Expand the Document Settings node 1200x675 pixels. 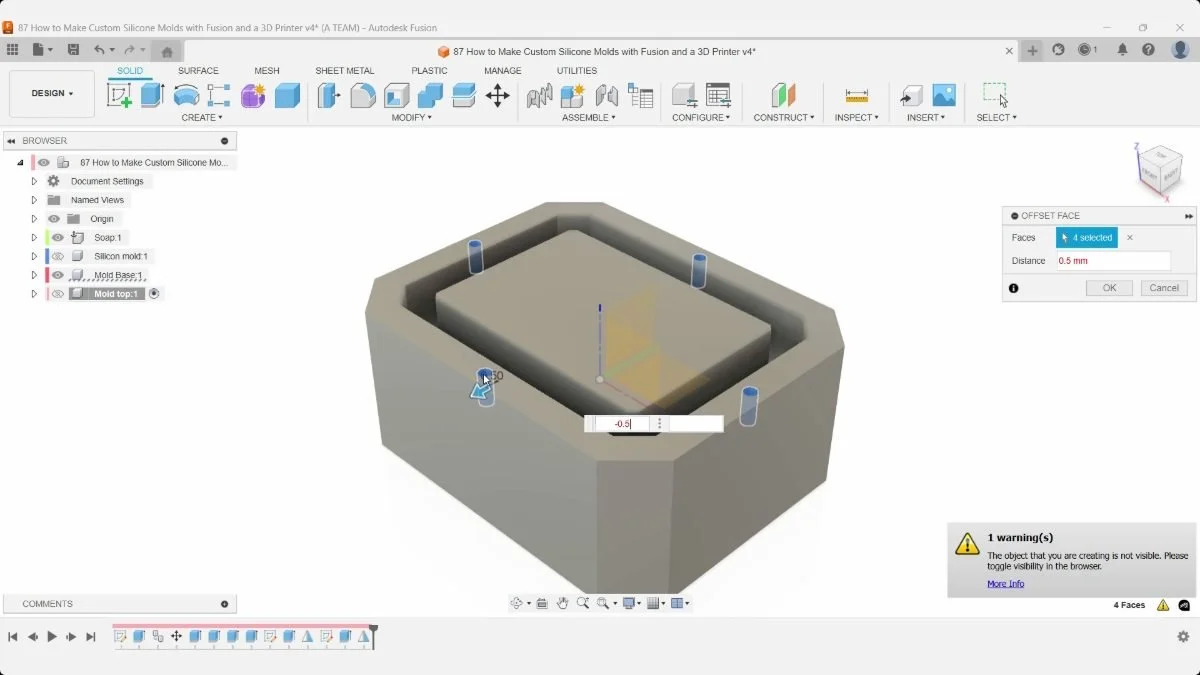pyautogui.click(x=34, y=182)
